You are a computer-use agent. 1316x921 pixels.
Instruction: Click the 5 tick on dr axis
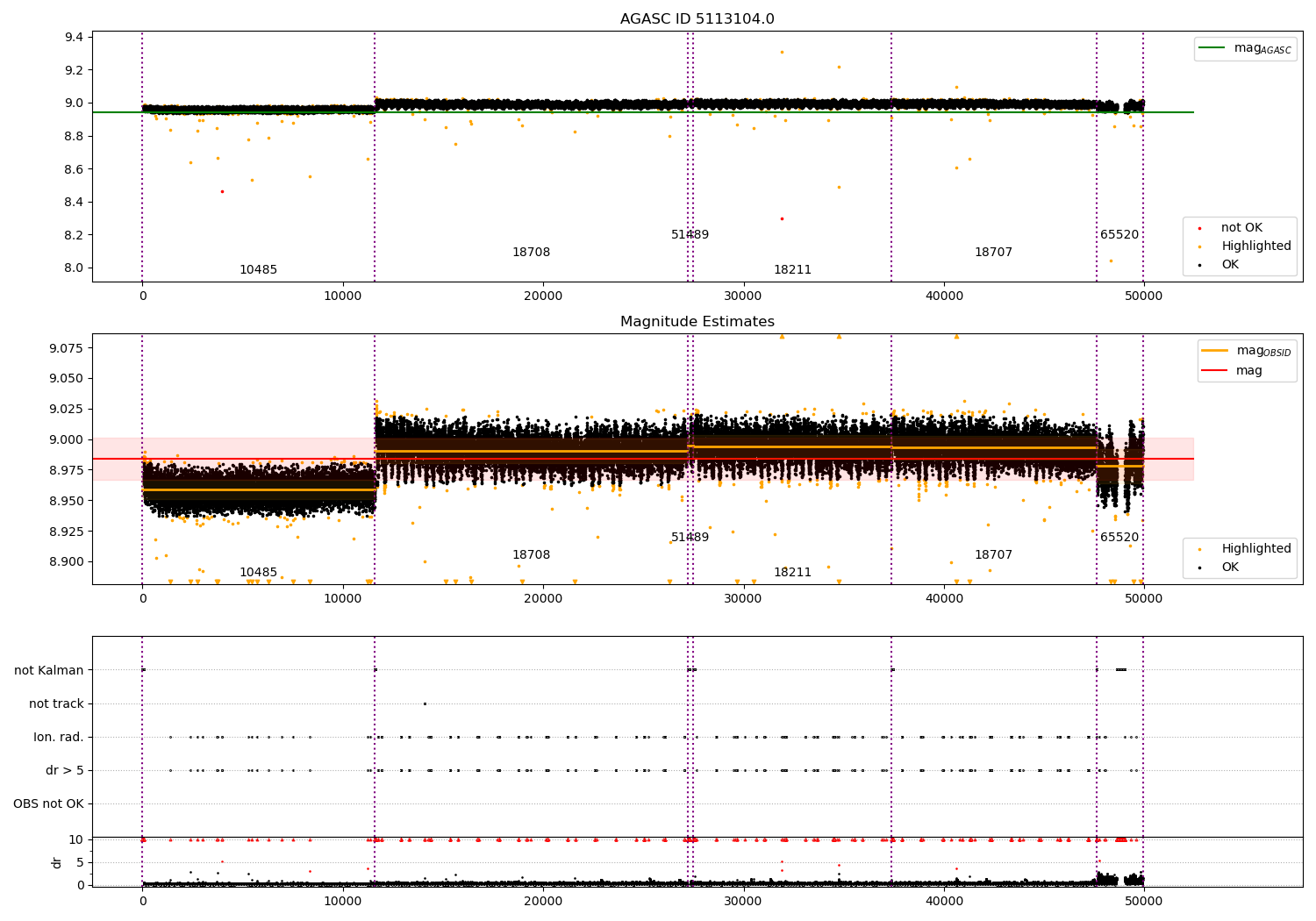coord(80,862)
